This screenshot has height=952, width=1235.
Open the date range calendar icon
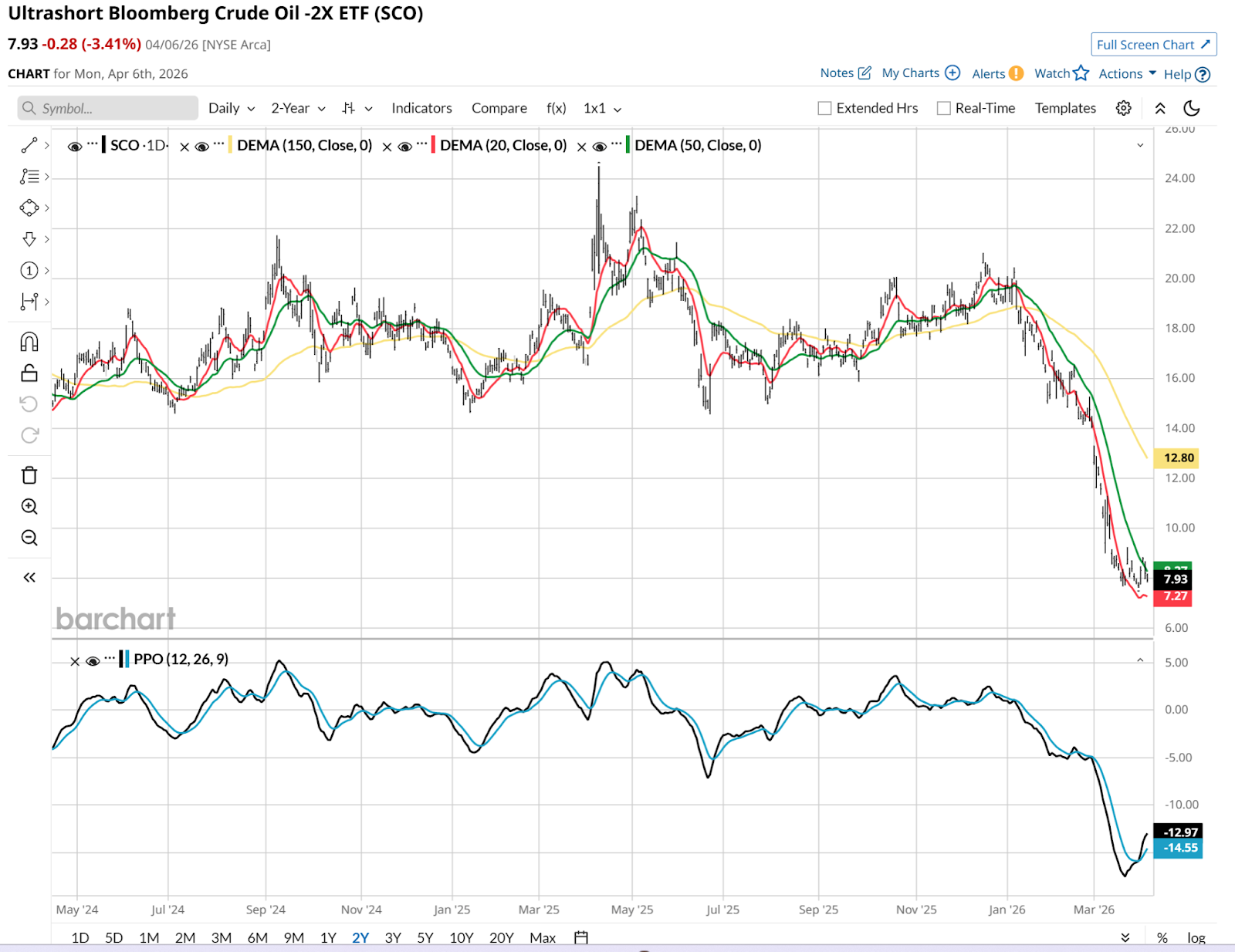click(581, 937)
